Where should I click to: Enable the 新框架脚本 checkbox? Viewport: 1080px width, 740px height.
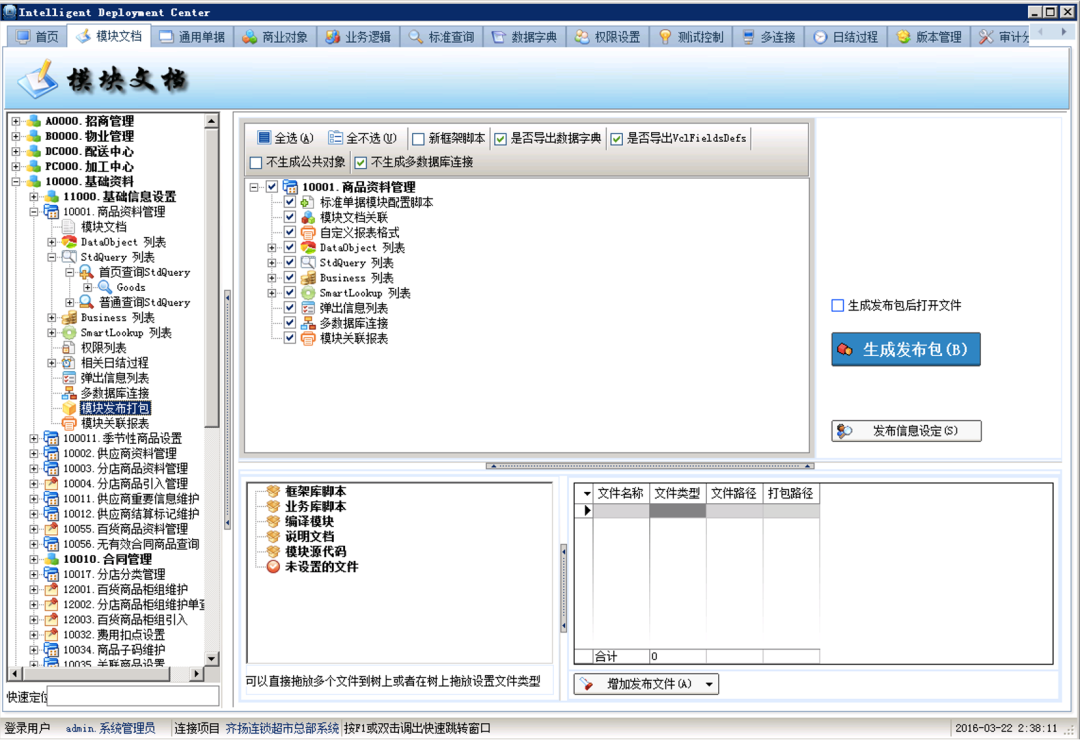418,139
